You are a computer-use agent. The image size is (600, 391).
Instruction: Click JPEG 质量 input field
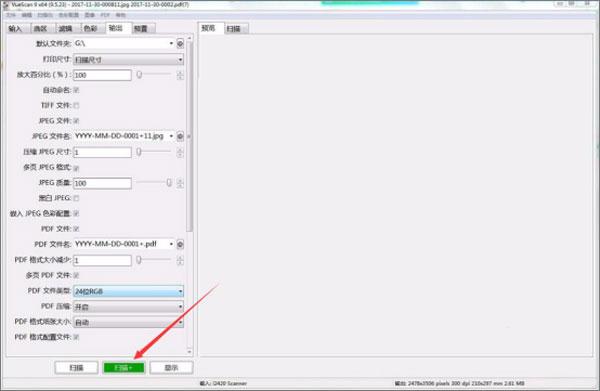point(102,183)
